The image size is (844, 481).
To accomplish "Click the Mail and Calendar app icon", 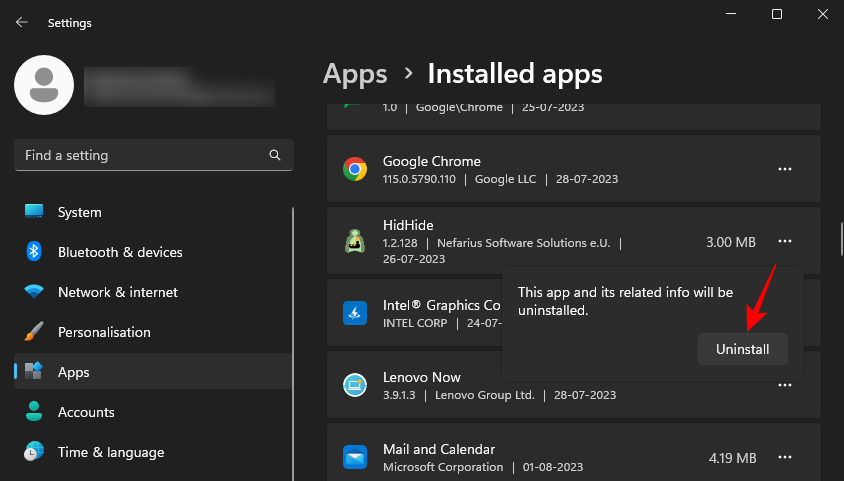I will [355, 457].
